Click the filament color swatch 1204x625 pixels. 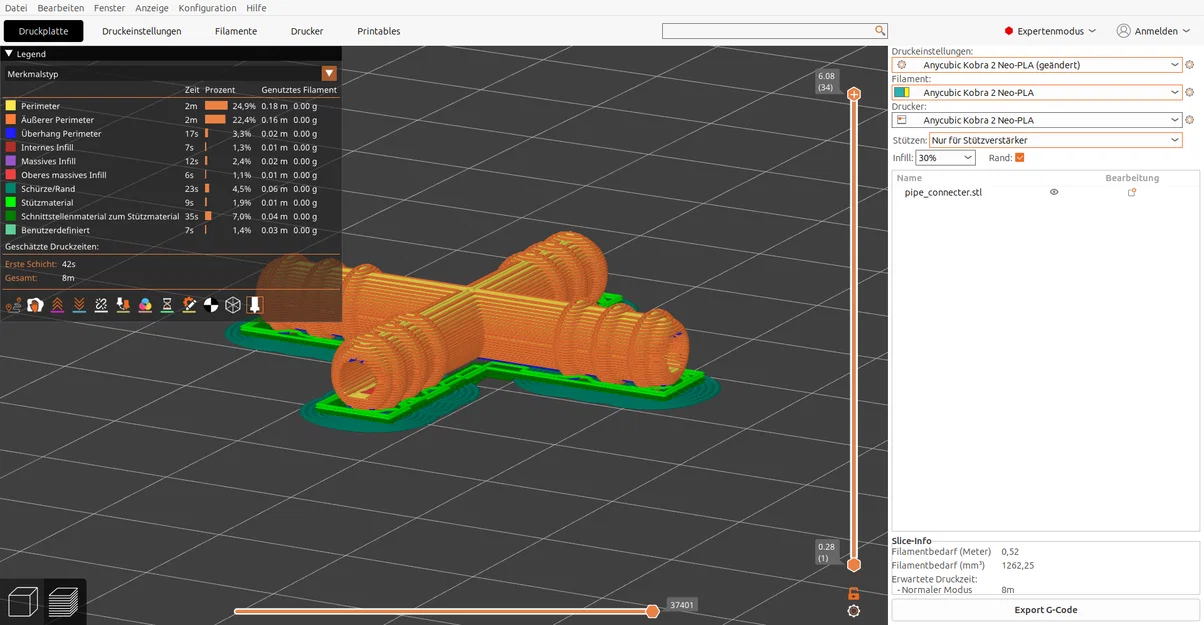902,92
